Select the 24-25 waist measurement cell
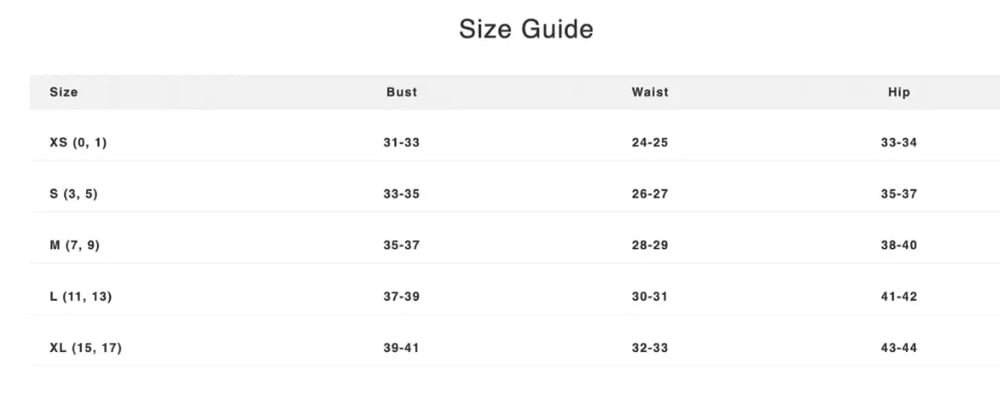Screen dimensions: 1000x399 pos(650,143)
